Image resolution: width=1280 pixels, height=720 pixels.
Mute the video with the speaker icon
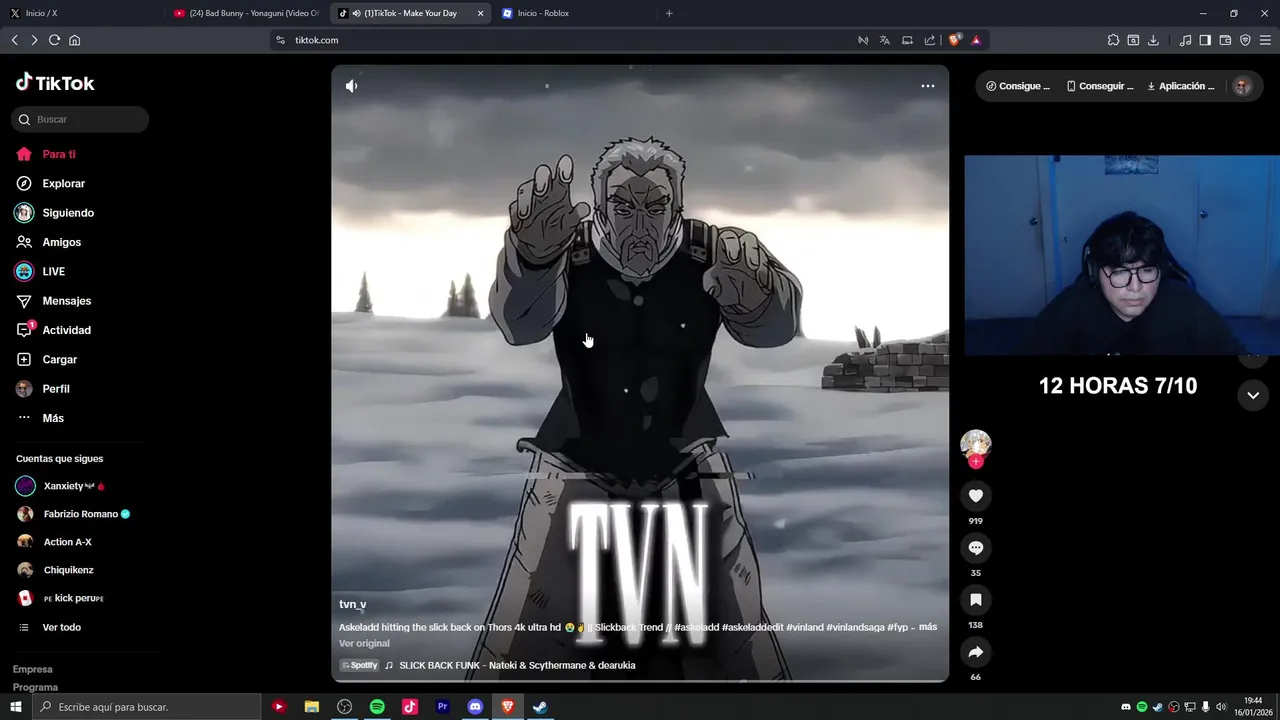[x=351, y=86]
